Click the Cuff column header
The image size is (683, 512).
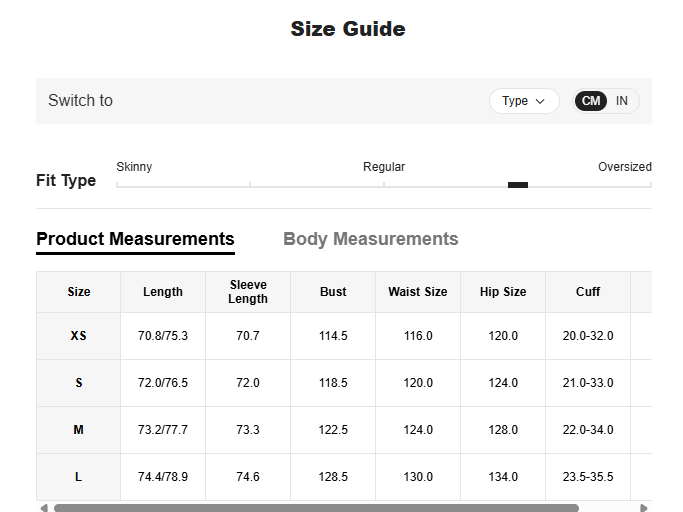click(588, 292)
